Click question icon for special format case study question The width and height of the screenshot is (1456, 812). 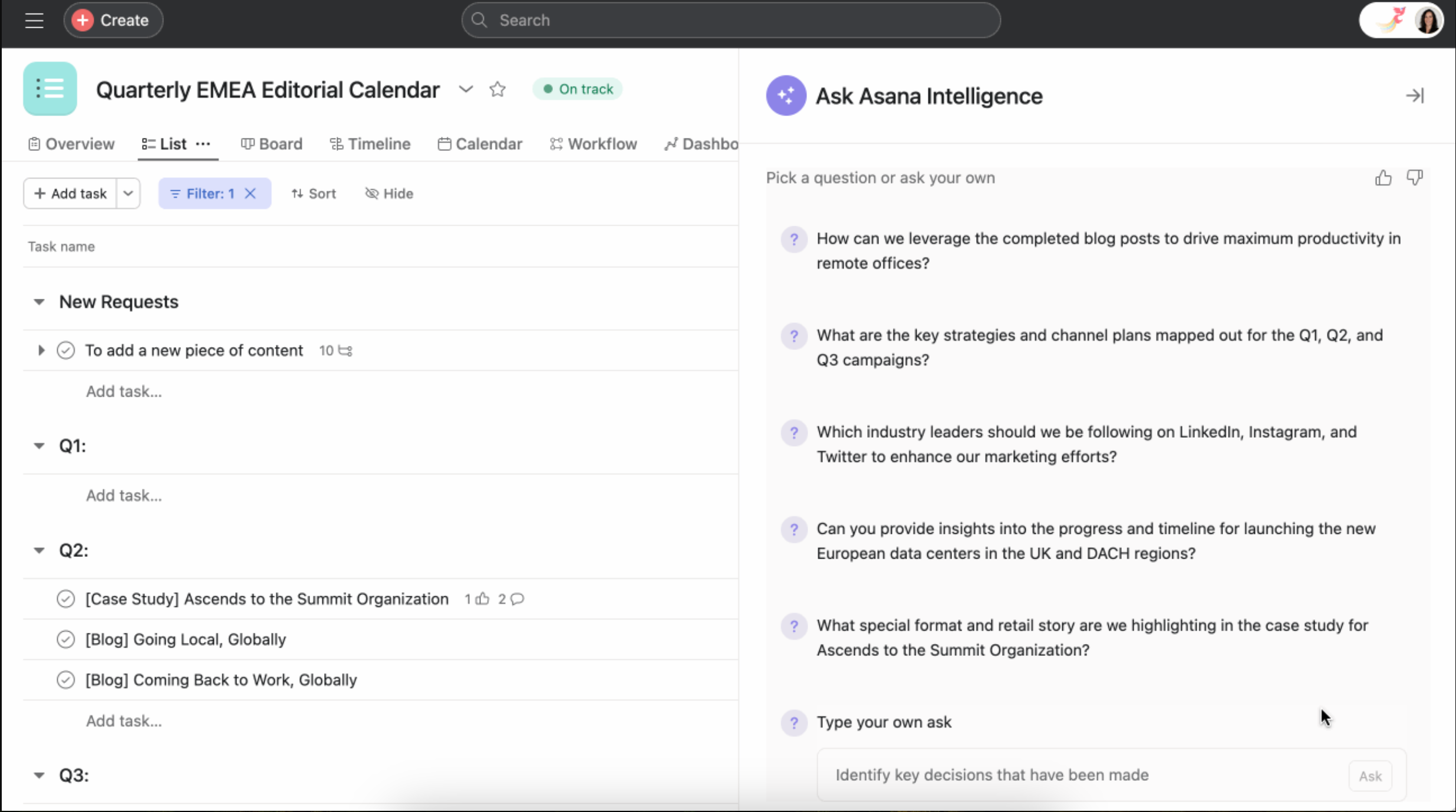pyautogui.click(x=793, y=626)
